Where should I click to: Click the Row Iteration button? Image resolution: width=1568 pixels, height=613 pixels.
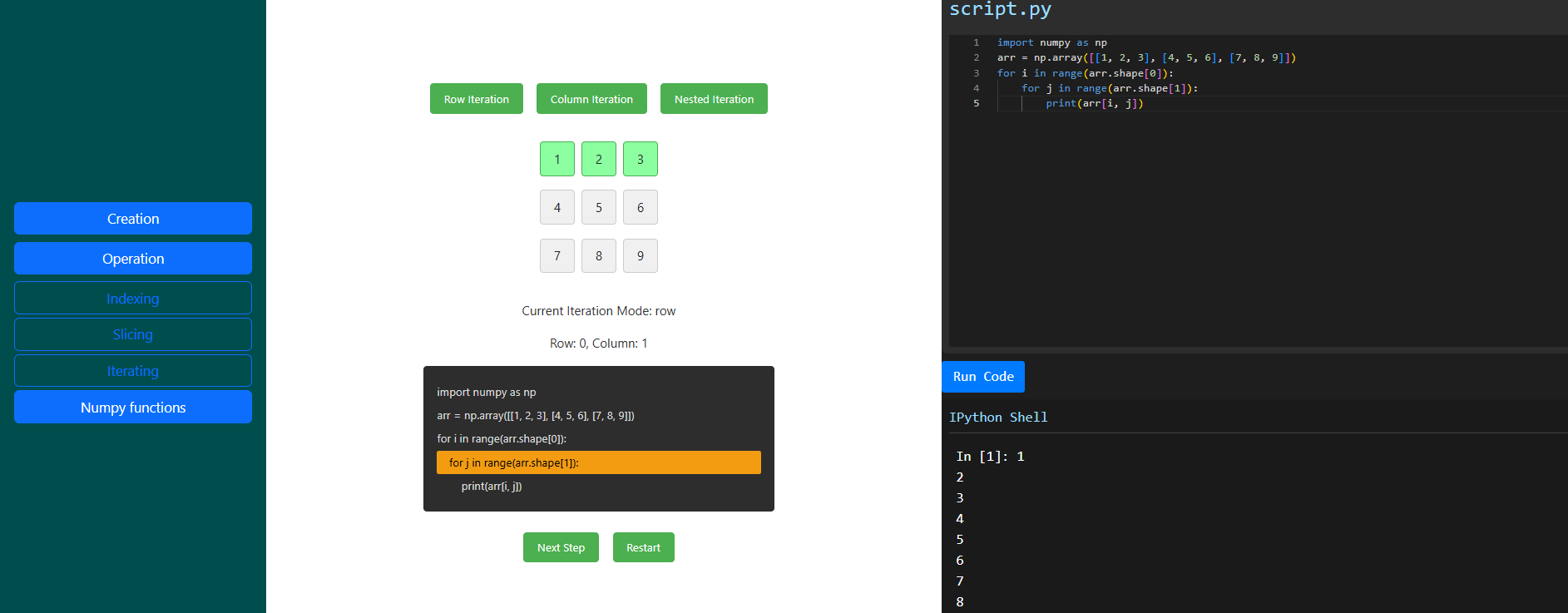click(x=477, y=99)
